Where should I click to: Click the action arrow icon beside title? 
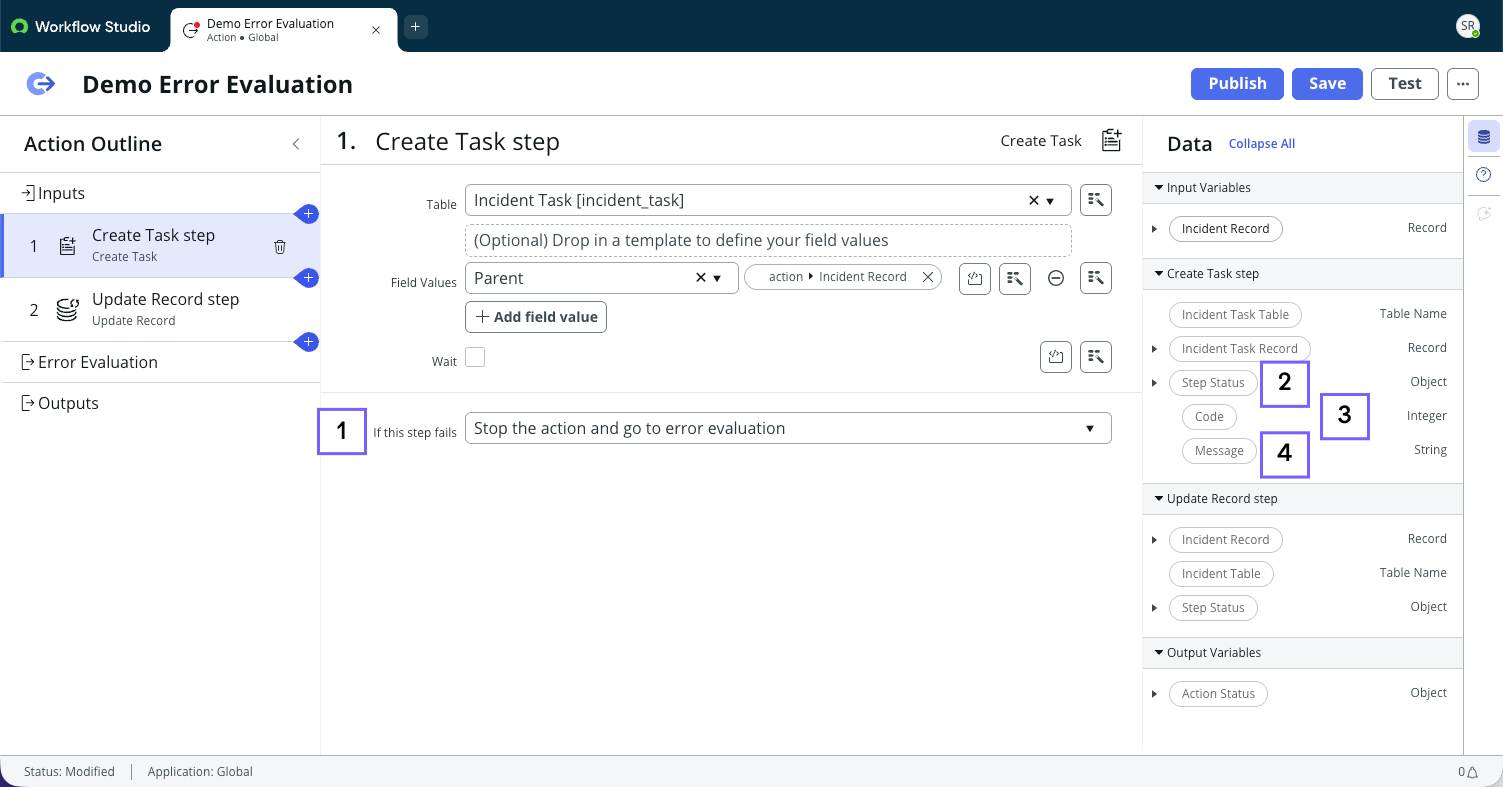pos(40,84)
